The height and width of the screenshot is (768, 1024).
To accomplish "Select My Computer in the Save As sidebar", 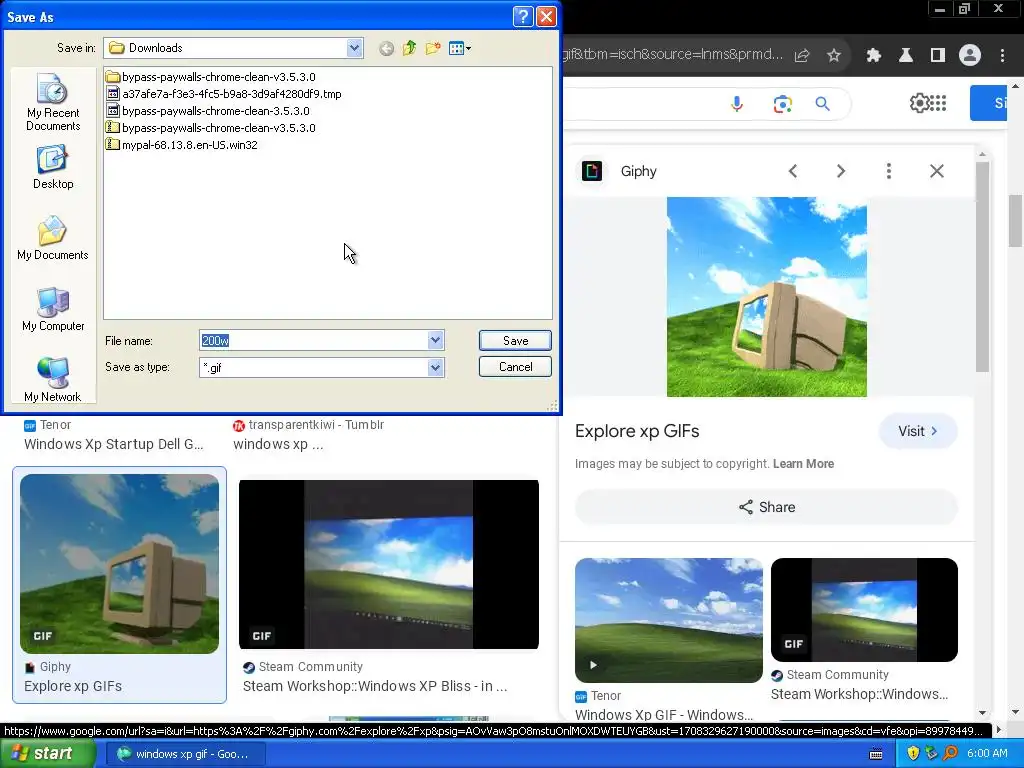I will pyautogui.click(x=53, y=309).
